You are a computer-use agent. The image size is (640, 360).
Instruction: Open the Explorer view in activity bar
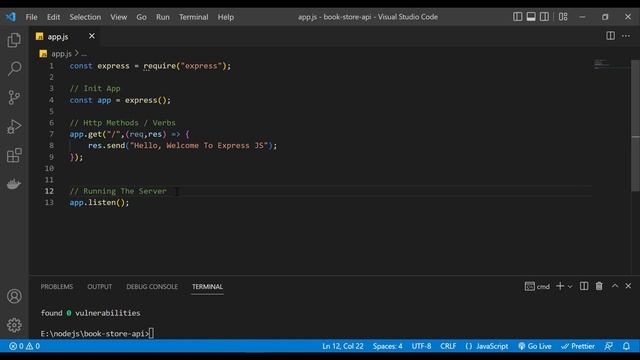click(14, 40)
